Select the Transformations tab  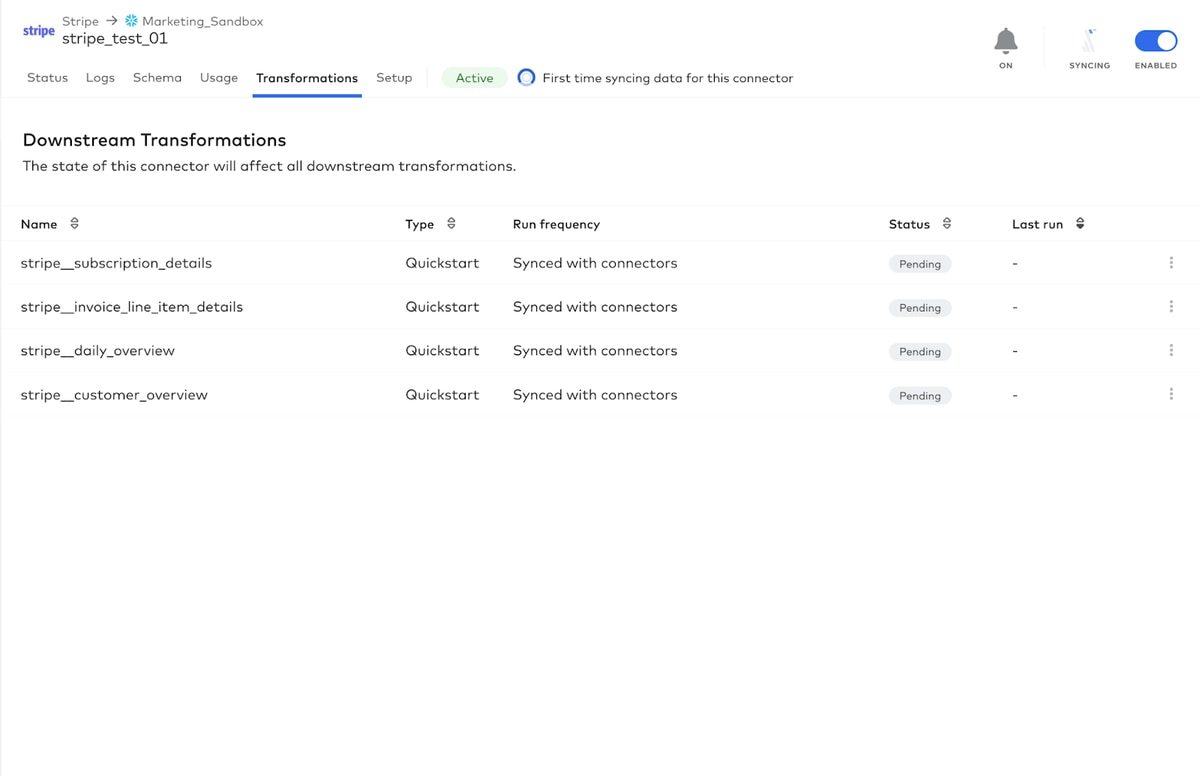(307, 78)
